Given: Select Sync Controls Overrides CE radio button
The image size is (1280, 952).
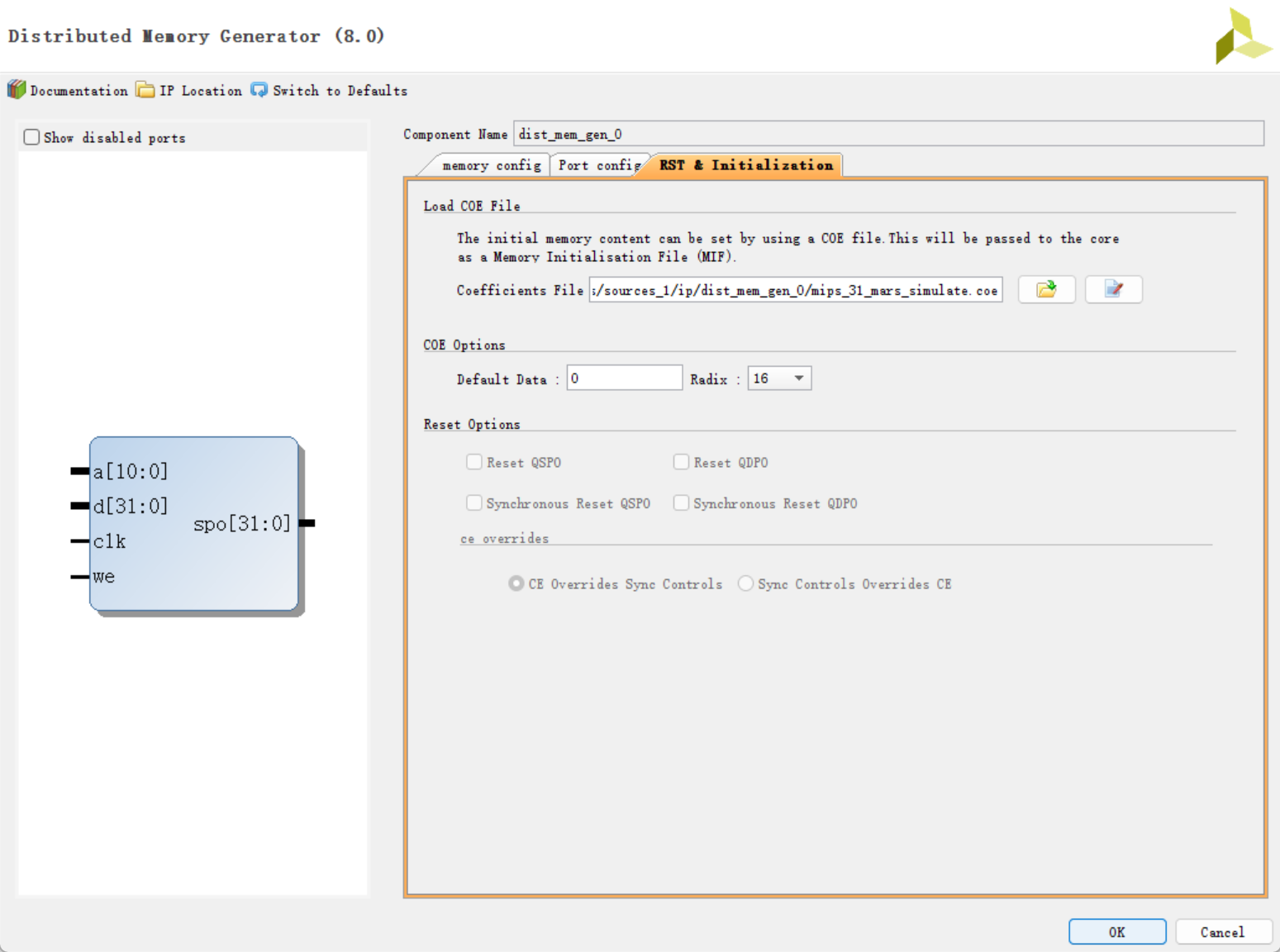Looking at the screenshot, I should (745, 583).
